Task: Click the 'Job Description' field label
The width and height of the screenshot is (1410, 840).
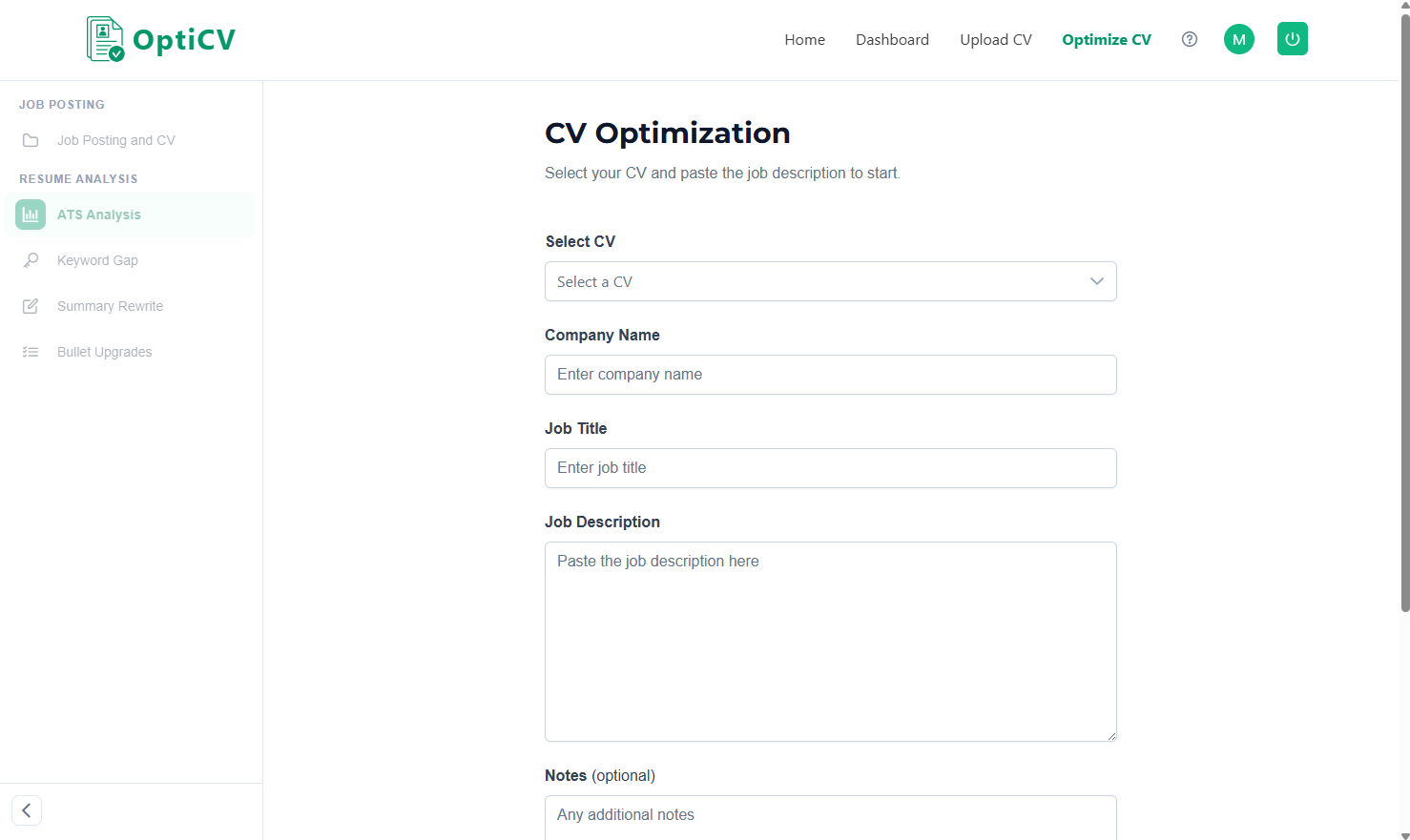Action: pos(602,522)
